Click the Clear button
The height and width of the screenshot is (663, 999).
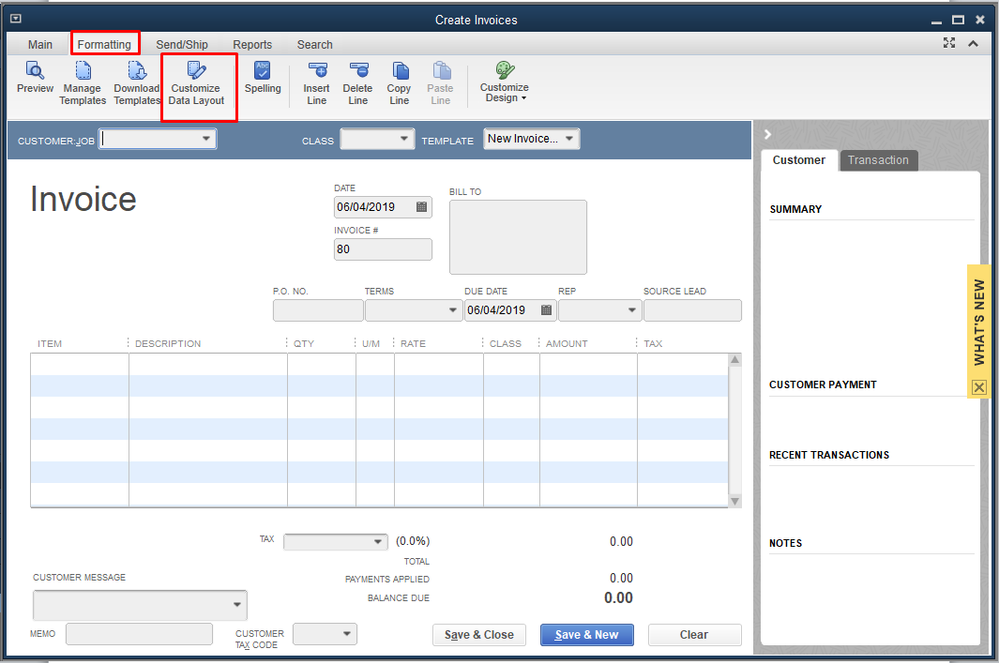click(694, 634)
